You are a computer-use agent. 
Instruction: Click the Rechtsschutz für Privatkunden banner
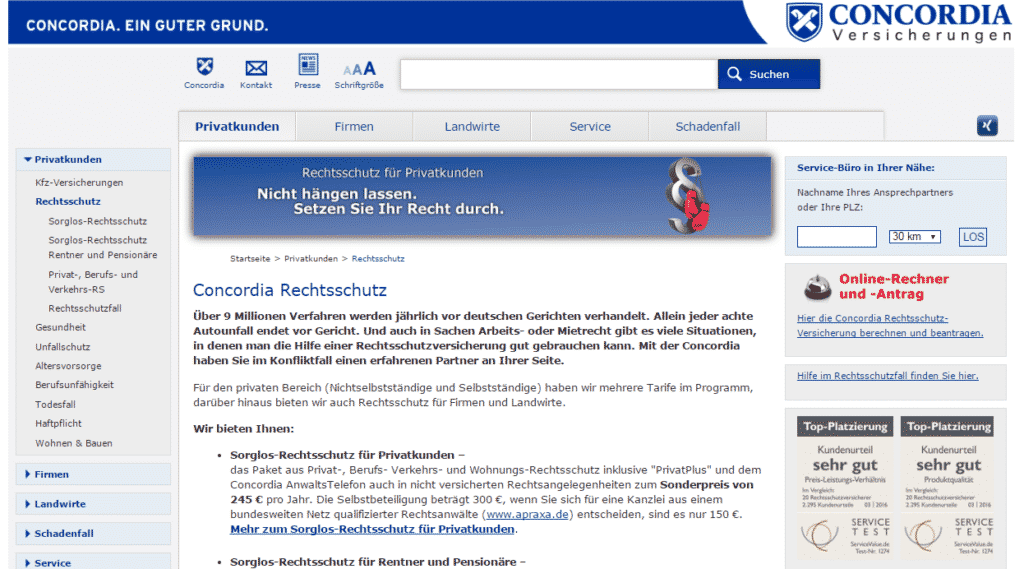pyautogui.click(x=482, y=196)
